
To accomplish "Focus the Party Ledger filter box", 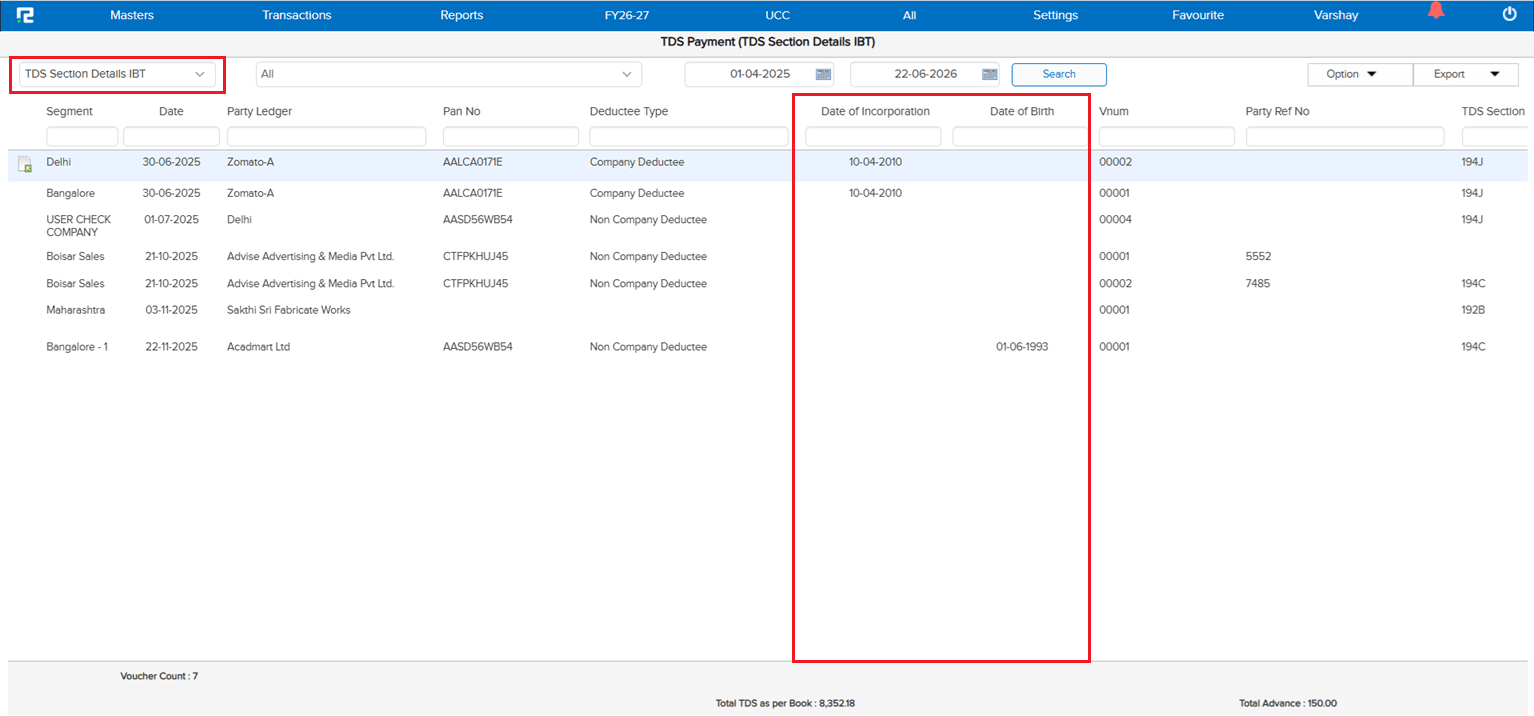I will coord(327,137).
